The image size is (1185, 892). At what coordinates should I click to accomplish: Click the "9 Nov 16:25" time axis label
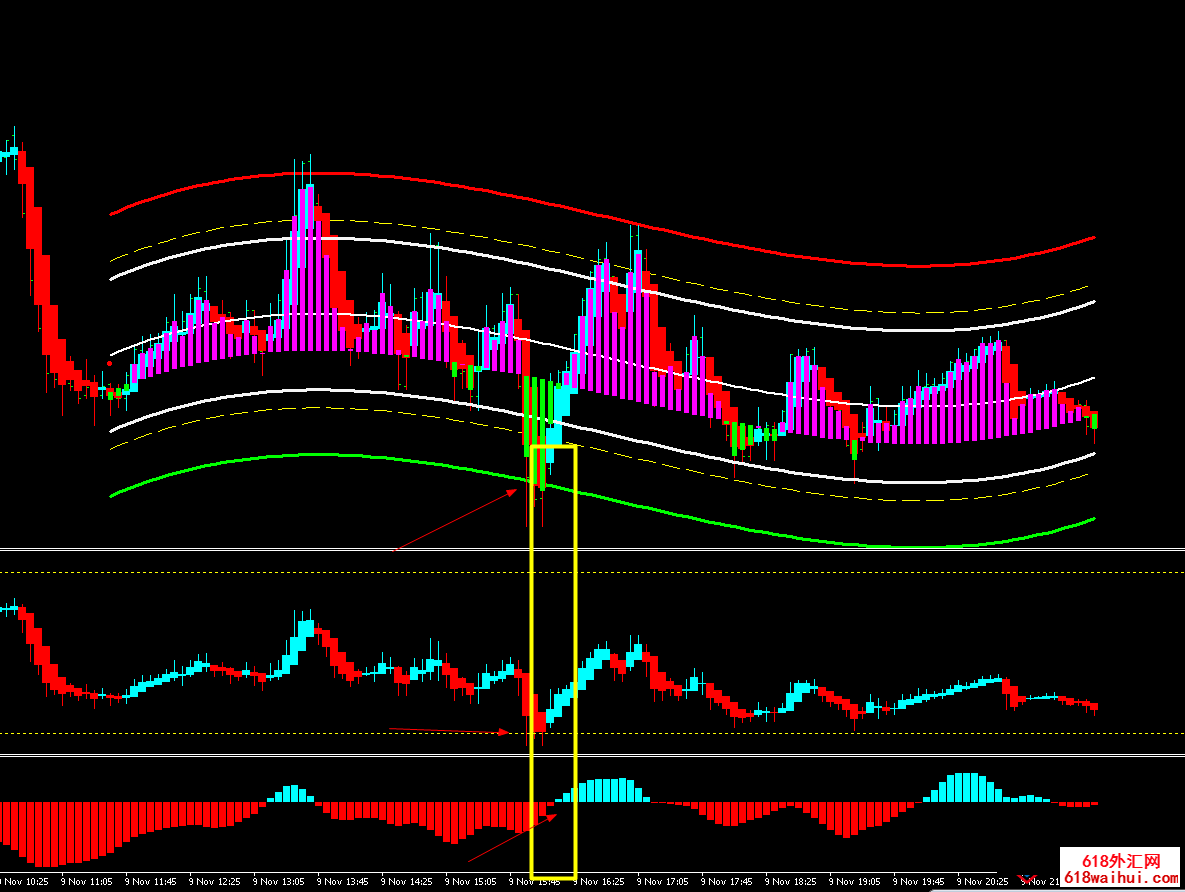[602, 882]
